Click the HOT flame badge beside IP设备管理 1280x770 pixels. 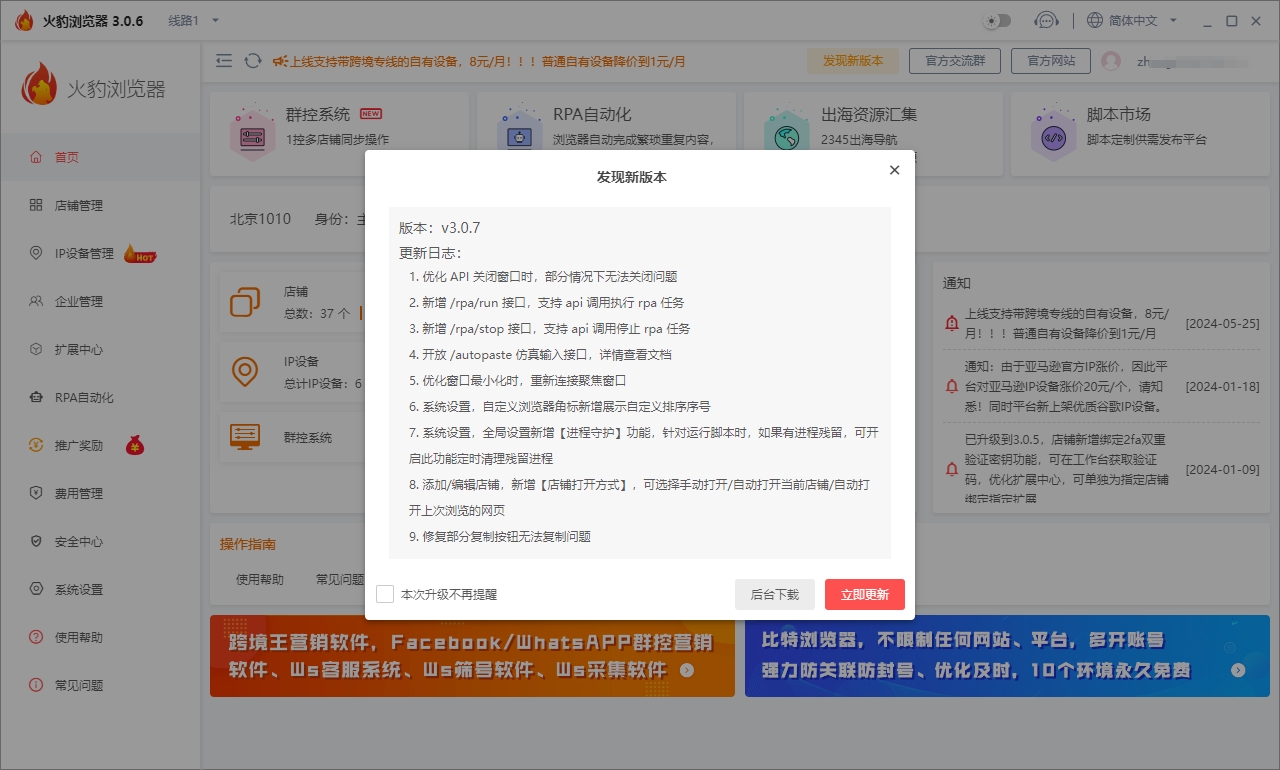click(140, 254)
